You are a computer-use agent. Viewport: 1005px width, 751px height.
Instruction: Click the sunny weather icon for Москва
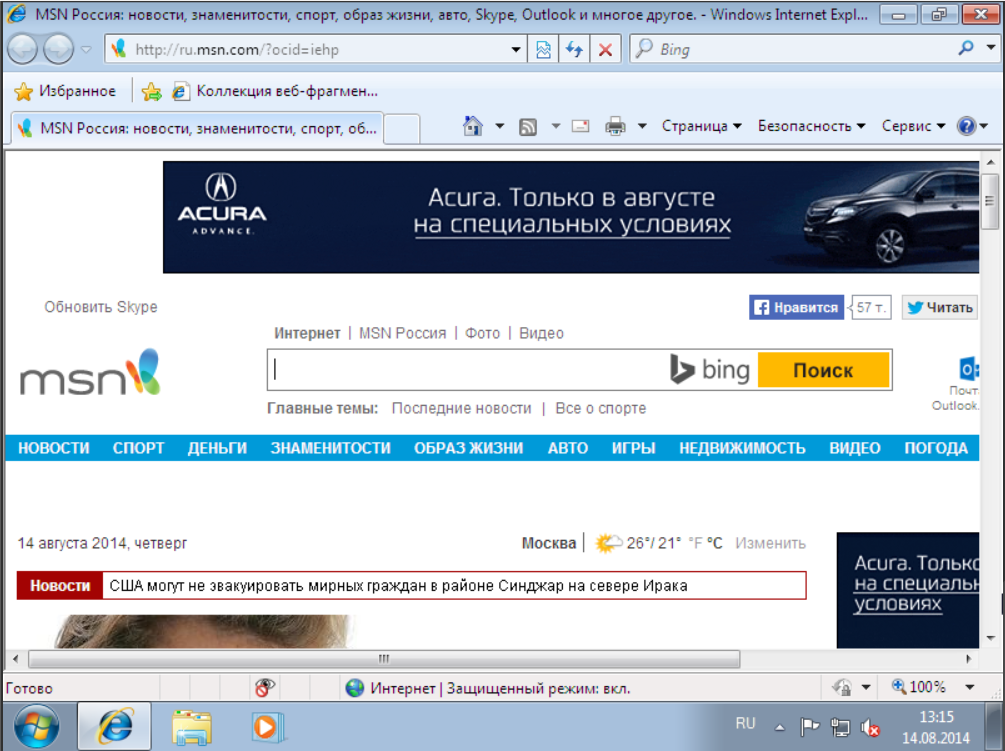(608, 543)
